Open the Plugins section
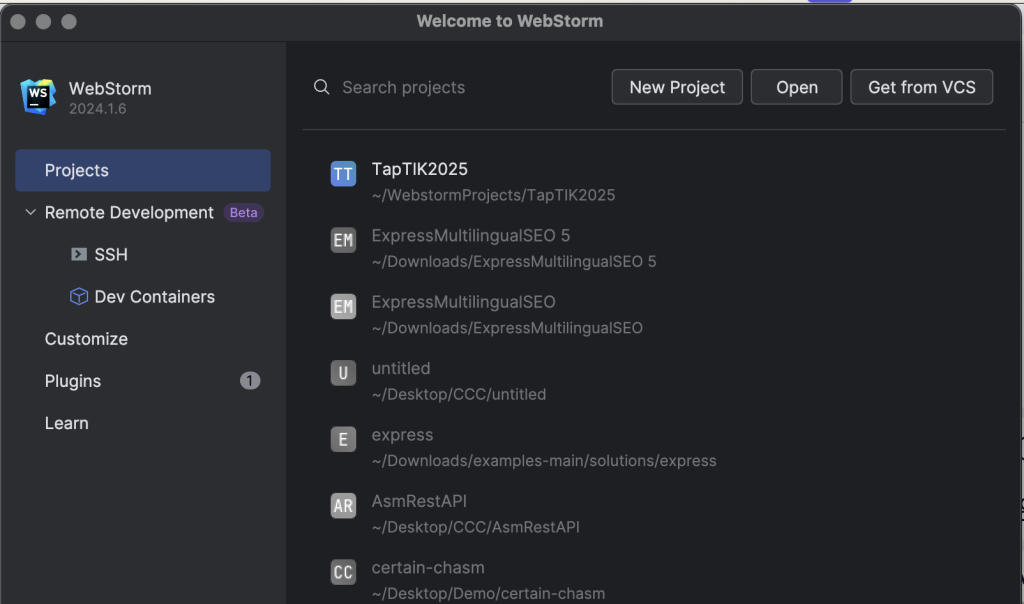Image resolution: width=1024 pixels, height=604 pixels. pyautogui.click(x=73, y=381)
